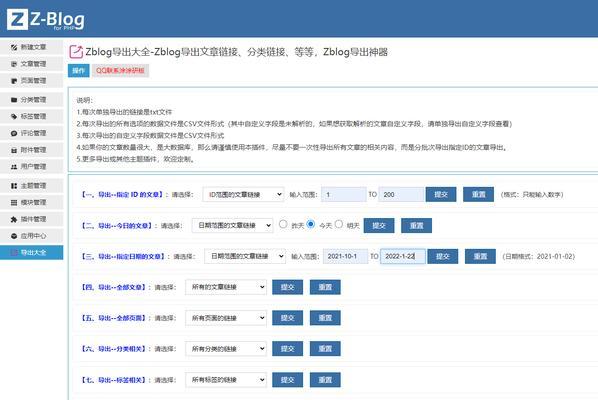Expand the 所有页面的链接 dropdown
The width and height of the screenshot is (598, 400).
tap(226, 318)
